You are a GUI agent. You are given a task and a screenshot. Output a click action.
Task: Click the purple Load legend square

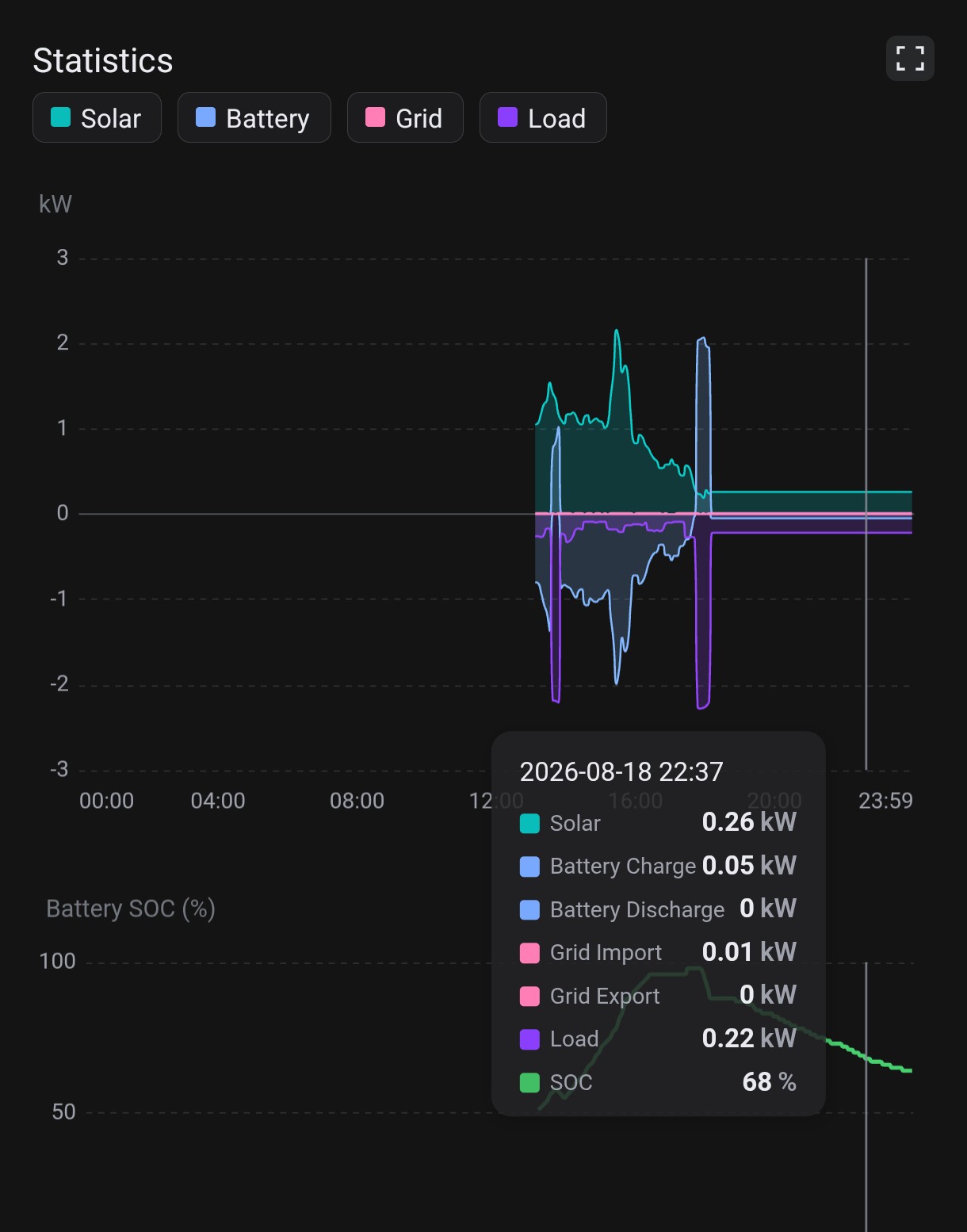coord(507,117)
